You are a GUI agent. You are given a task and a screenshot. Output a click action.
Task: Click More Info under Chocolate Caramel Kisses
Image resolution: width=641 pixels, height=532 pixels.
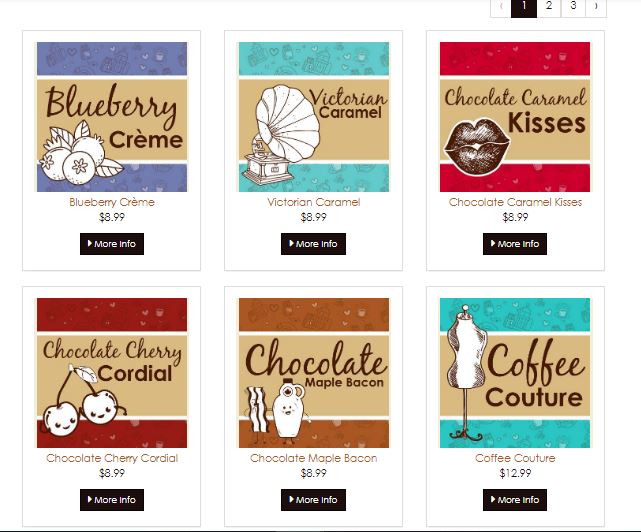pyautogui.click(x=515, y=244)
